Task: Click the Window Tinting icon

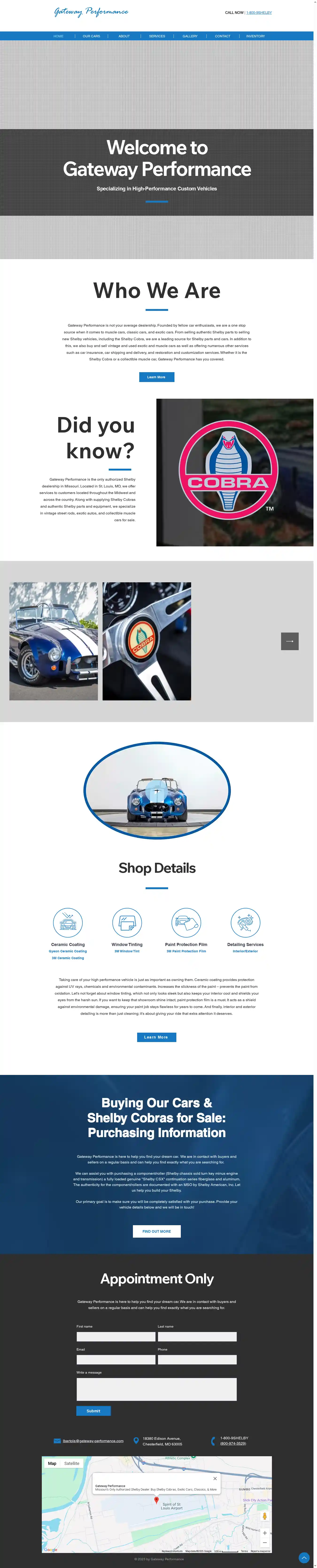Action: point(127,922)
